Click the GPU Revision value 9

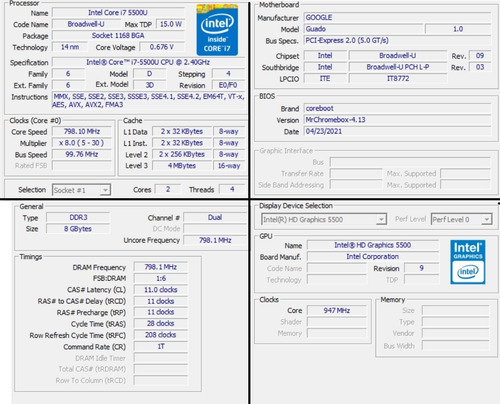[421, 268]
